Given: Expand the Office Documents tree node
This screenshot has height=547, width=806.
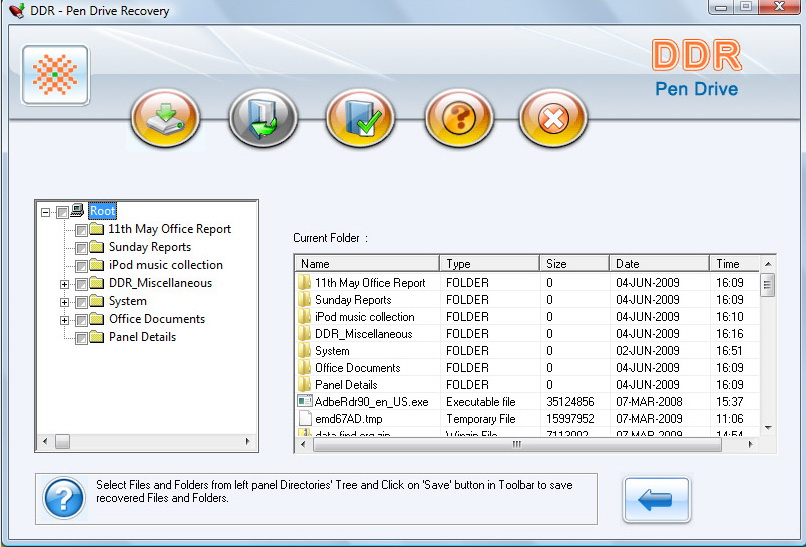Looking at the screenshot, I should point(64,320).
